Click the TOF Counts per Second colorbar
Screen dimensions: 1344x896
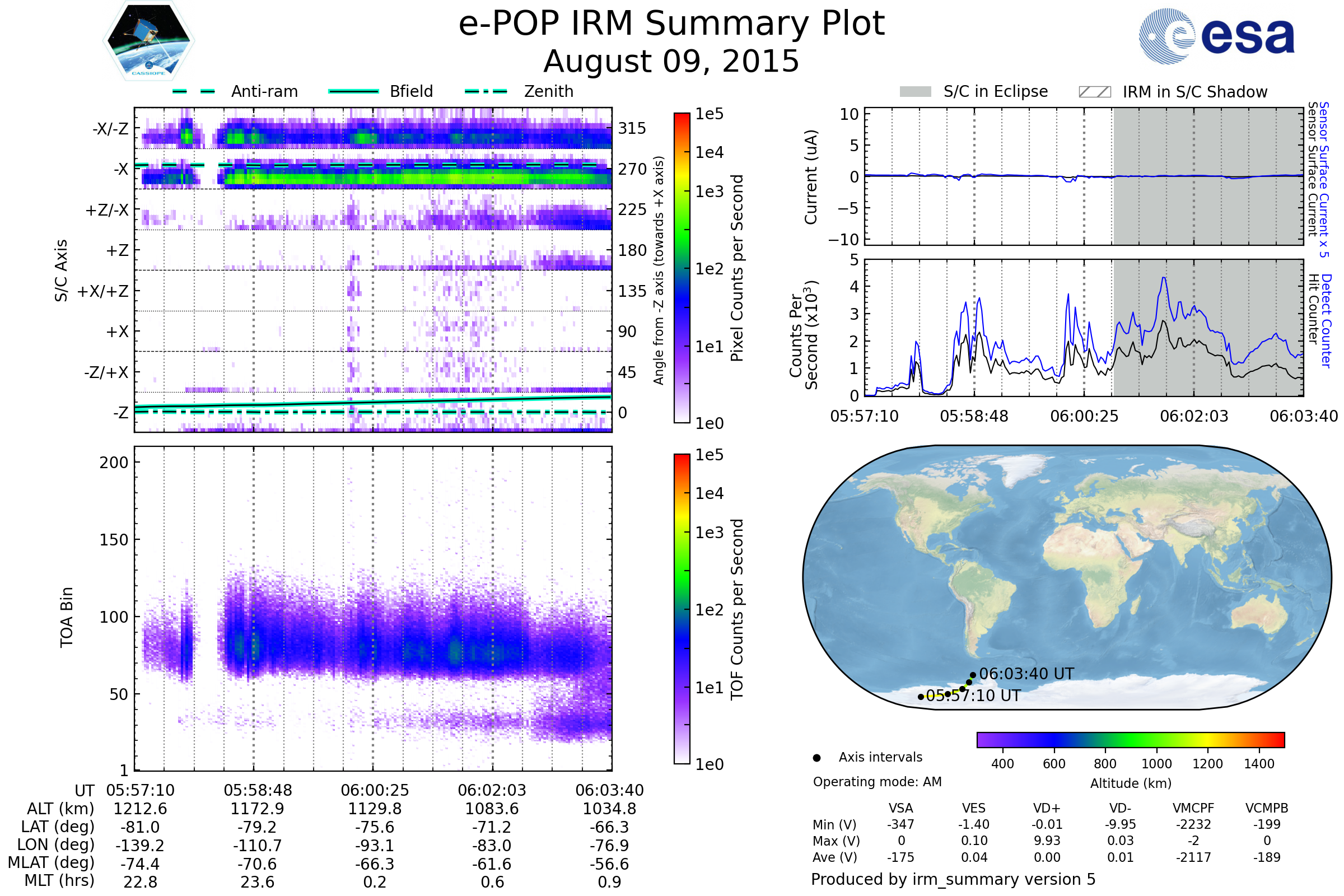pos(682,609)
